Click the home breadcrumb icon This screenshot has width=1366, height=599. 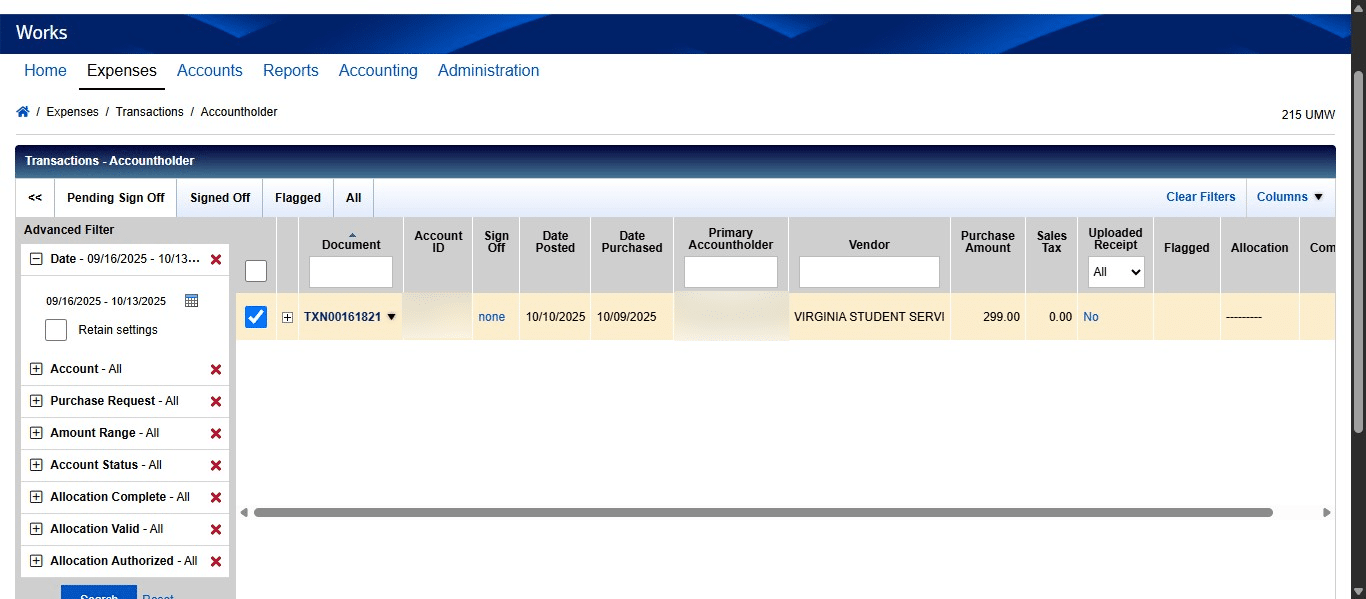(x=22, y=111)
